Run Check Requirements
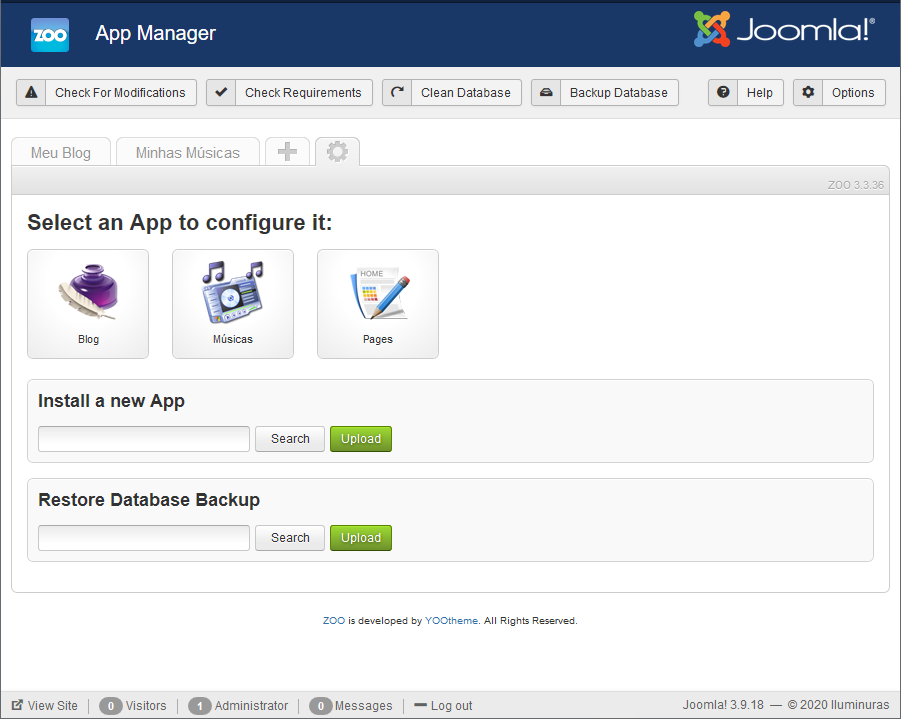 289,93
